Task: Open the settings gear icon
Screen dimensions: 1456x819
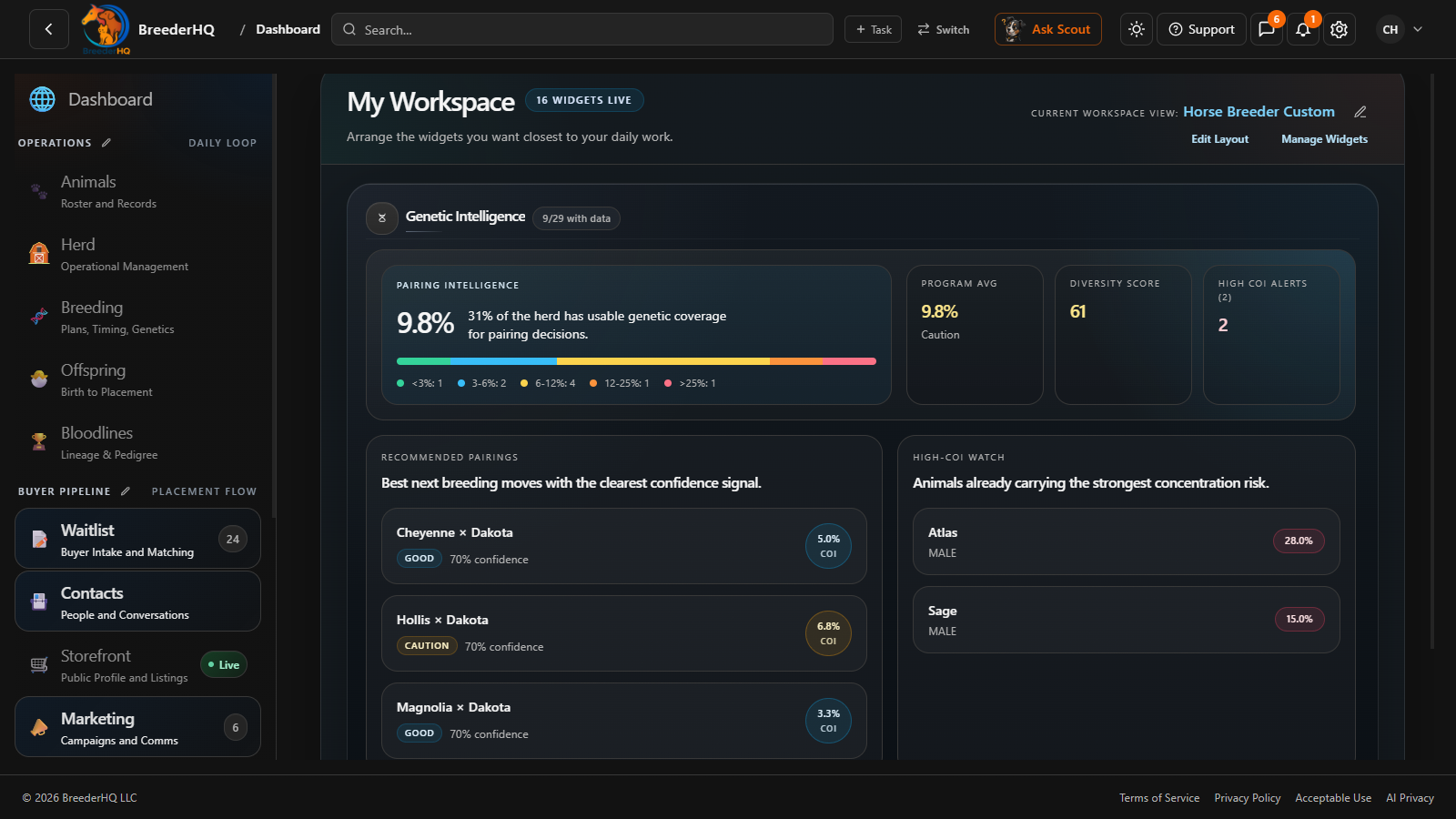Action: pyautogui.click(x=1339, y=29)
